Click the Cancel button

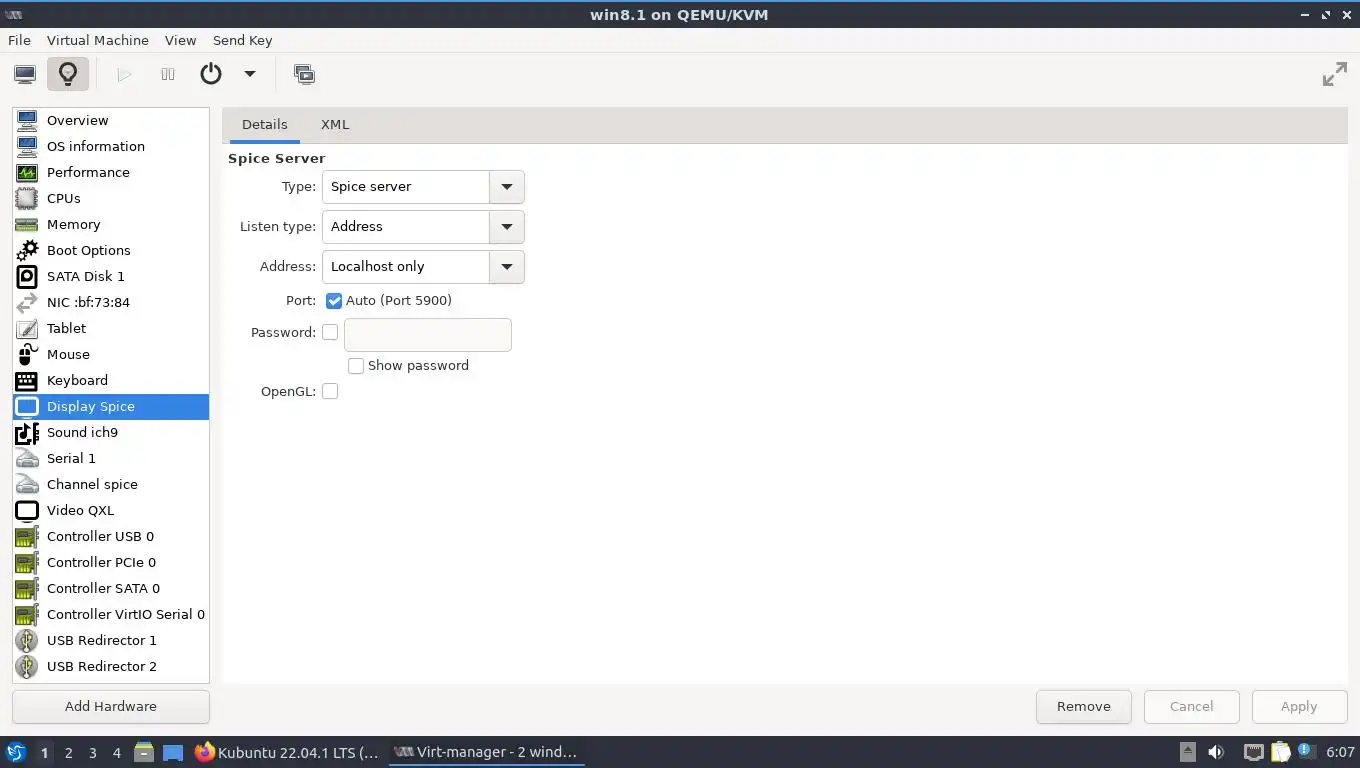[x=1192, y=706]
